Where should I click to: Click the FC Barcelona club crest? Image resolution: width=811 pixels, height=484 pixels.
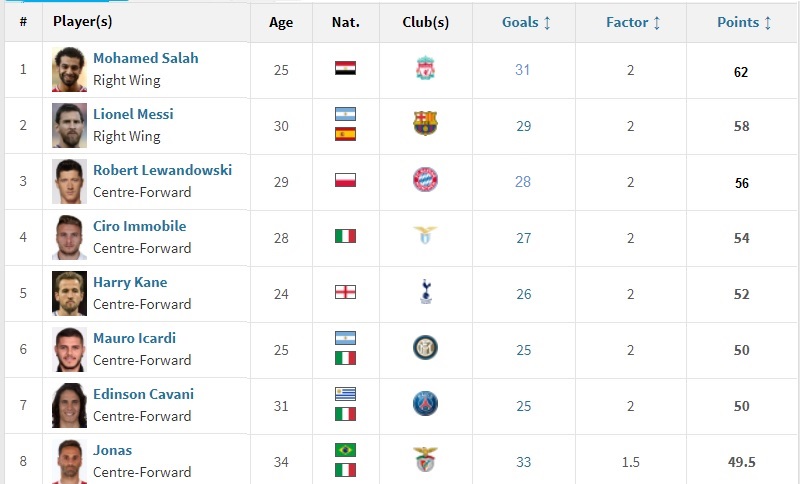coord(425,124)
